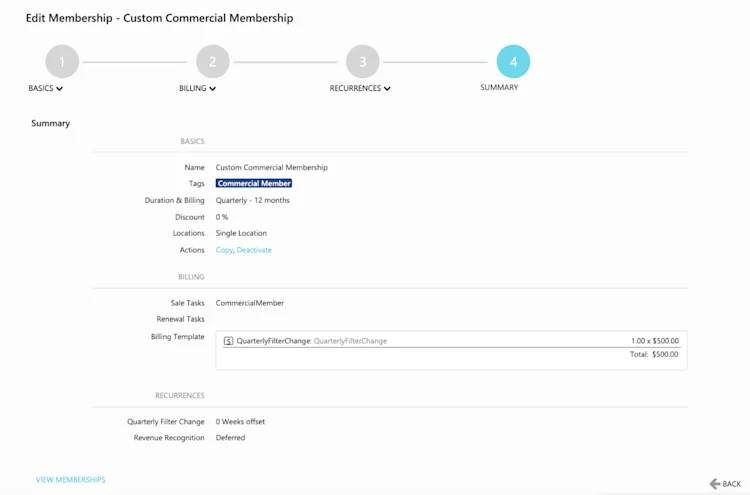
Task: Click the '0 Weeks offset' value
Action: click(x=240, y=422)
